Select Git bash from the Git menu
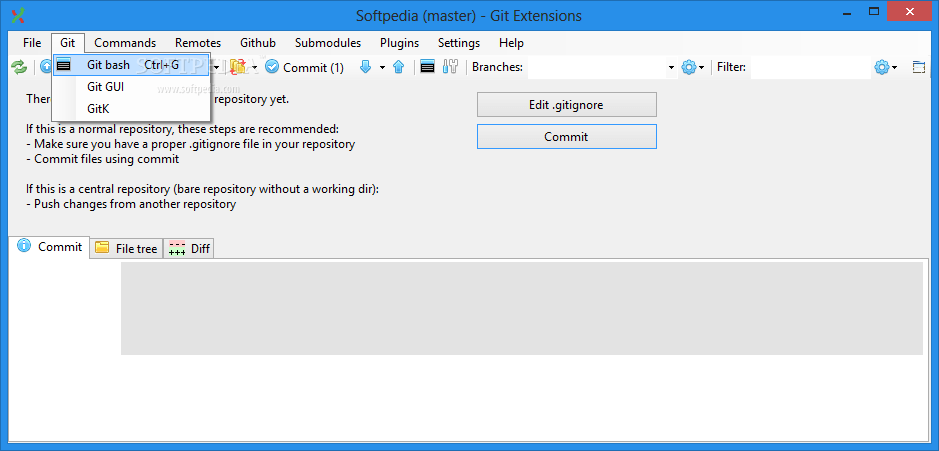Screen dimensions: 939x451 click(108, 65)
